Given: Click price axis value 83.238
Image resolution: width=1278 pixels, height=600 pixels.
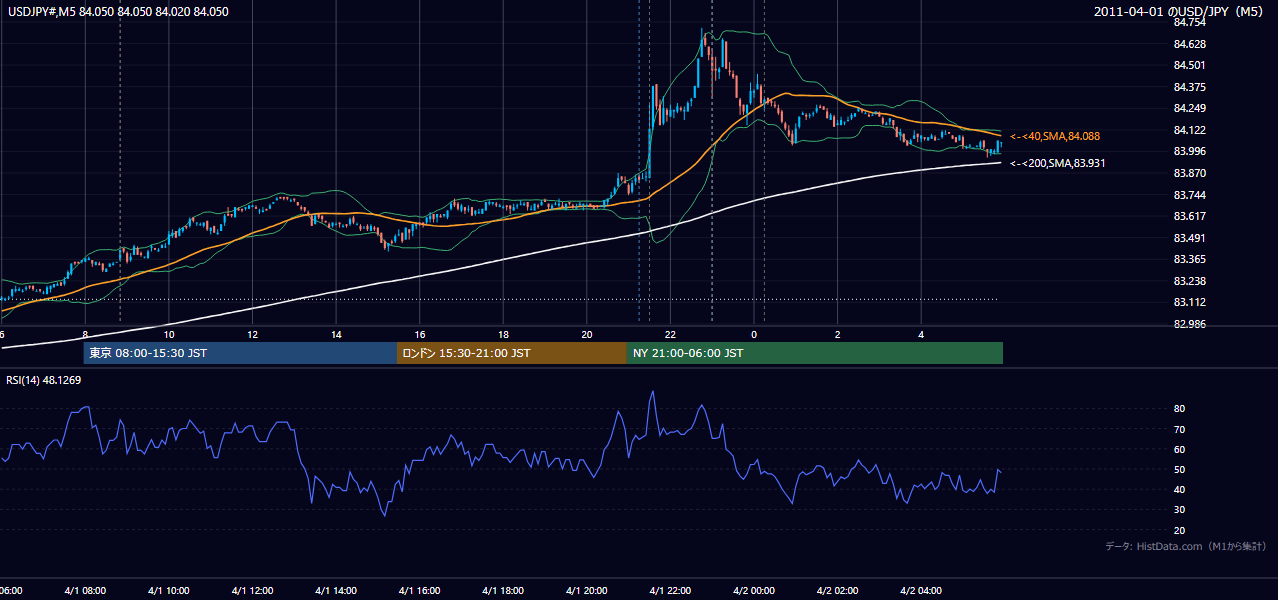Looking at the screenshot, I should coord(1188,281).
